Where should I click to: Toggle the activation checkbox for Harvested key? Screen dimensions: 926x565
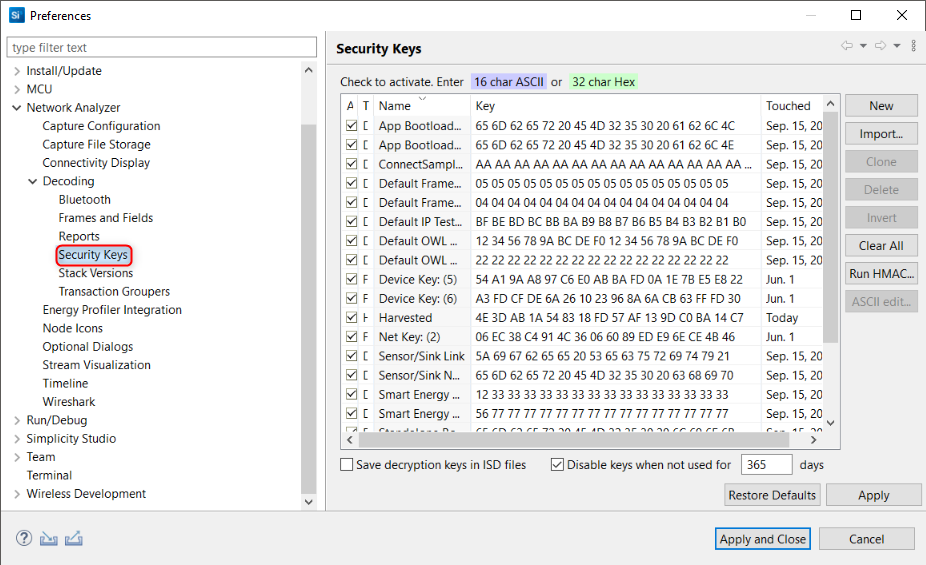click(x=351, y=318)
